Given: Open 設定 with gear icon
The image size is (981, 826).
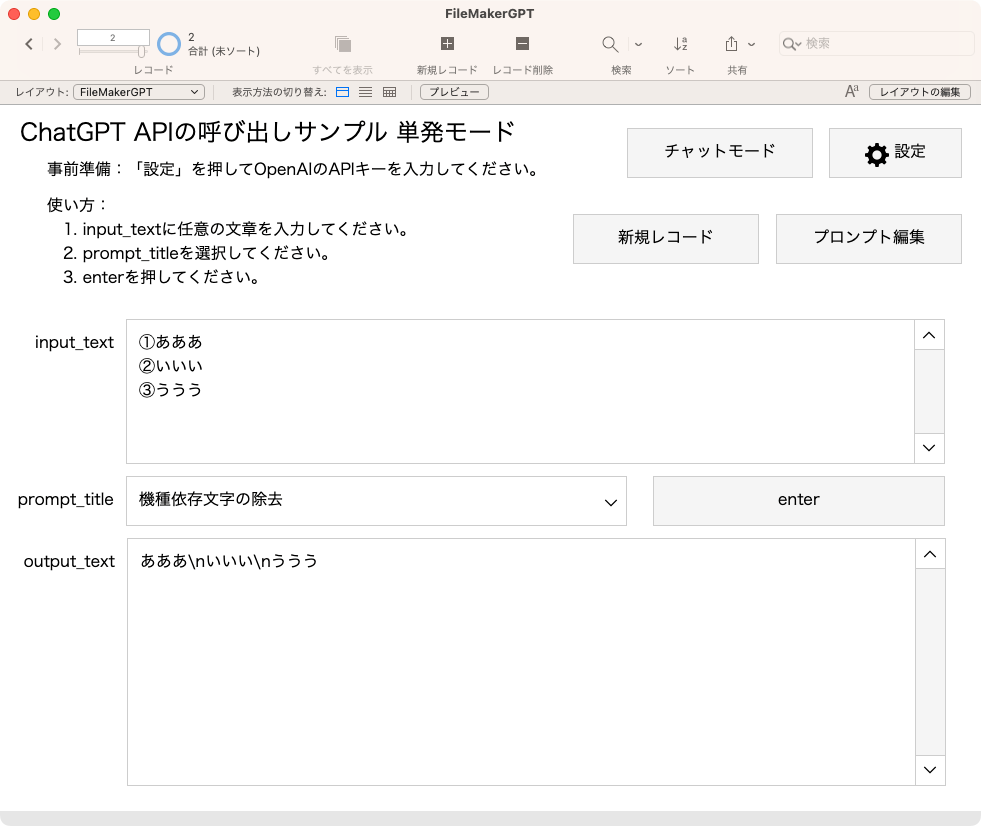Looking at the screenshot, I should [895, 153].
